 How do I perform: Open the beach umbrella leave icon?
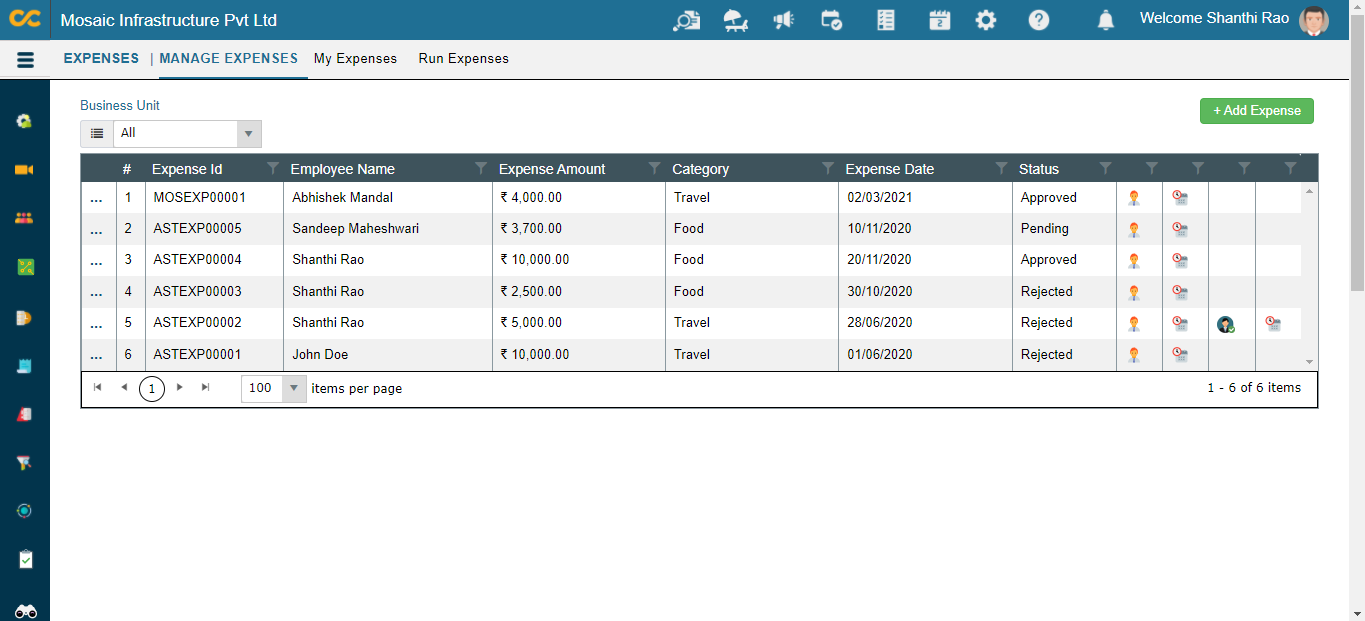736,20
